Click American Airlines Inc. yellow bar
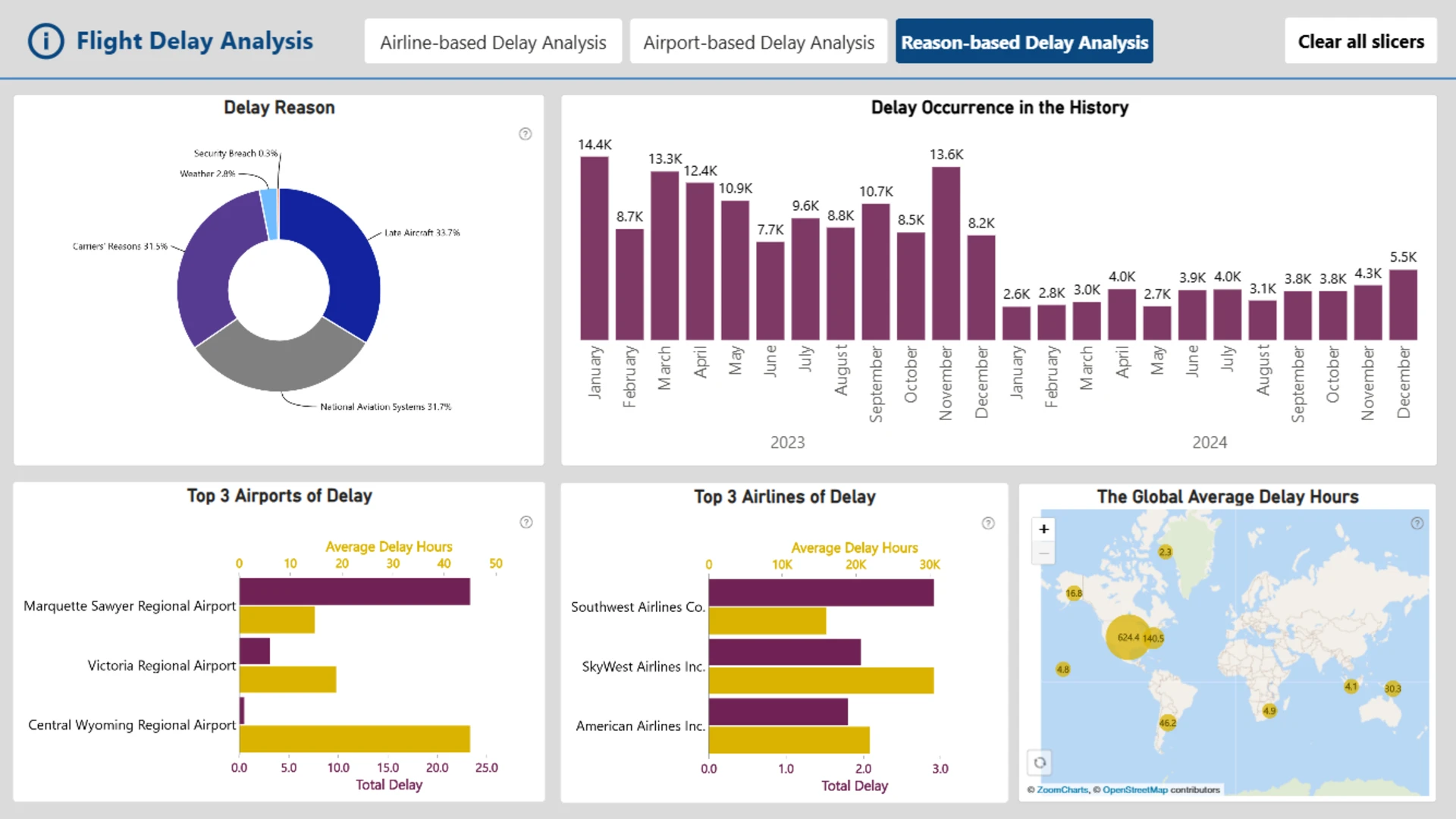Viewport: 1456px width, 819px height. coord(789,740)
